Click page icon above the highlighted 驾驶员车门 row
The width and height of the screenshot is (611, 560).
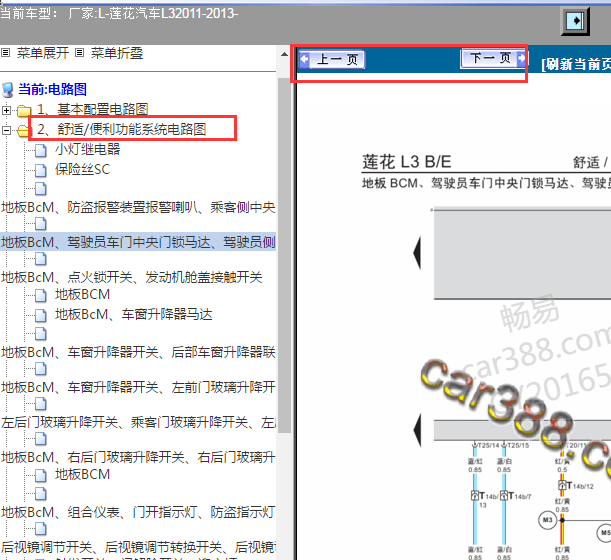(41, 224)
